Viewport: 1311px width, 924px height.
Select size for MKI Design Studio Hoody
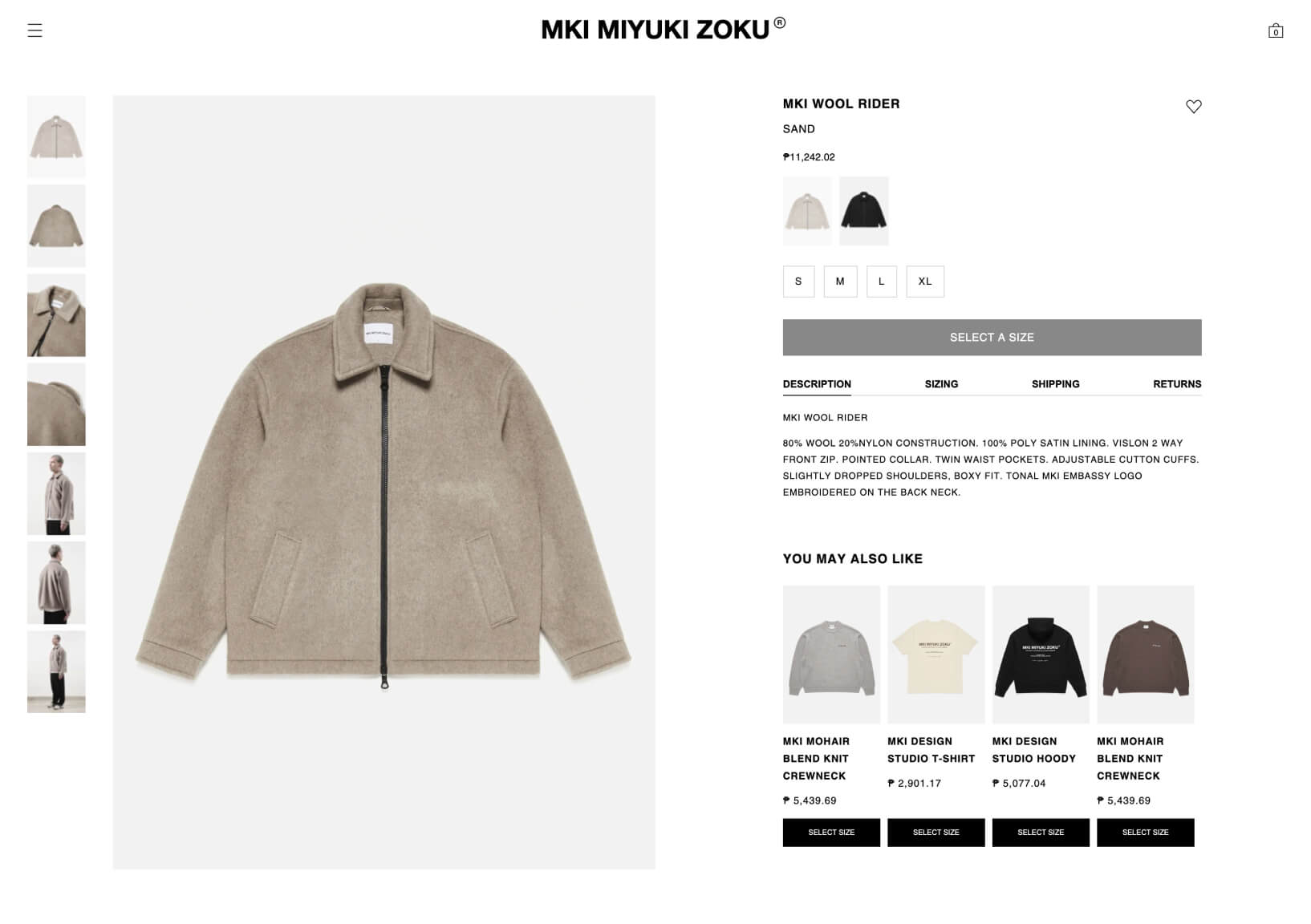tap(1041, 833)
